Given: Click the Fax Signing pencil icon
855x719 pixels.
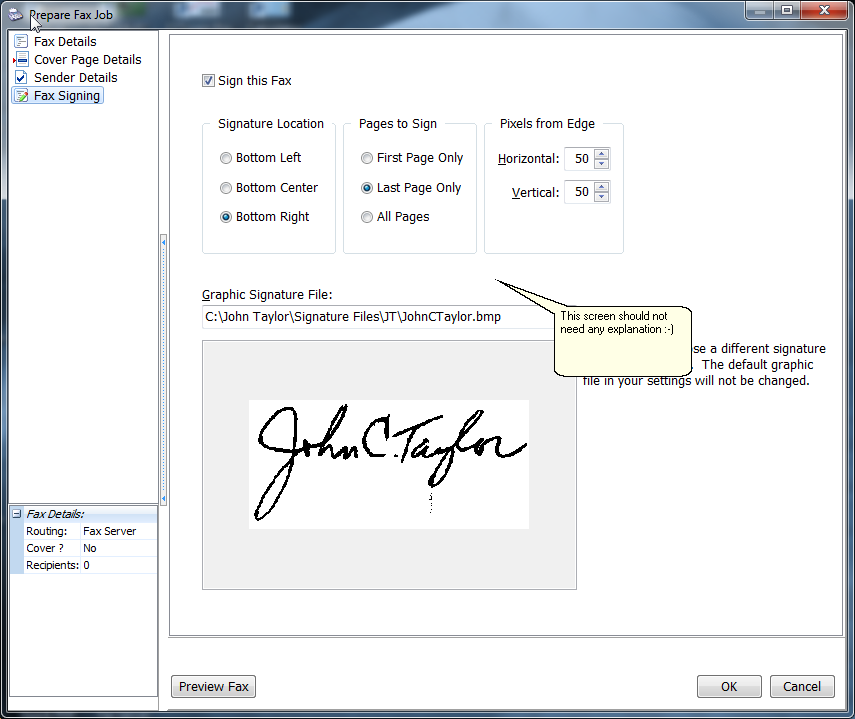Looking at the screenshot, I should (x=21, y=96).
